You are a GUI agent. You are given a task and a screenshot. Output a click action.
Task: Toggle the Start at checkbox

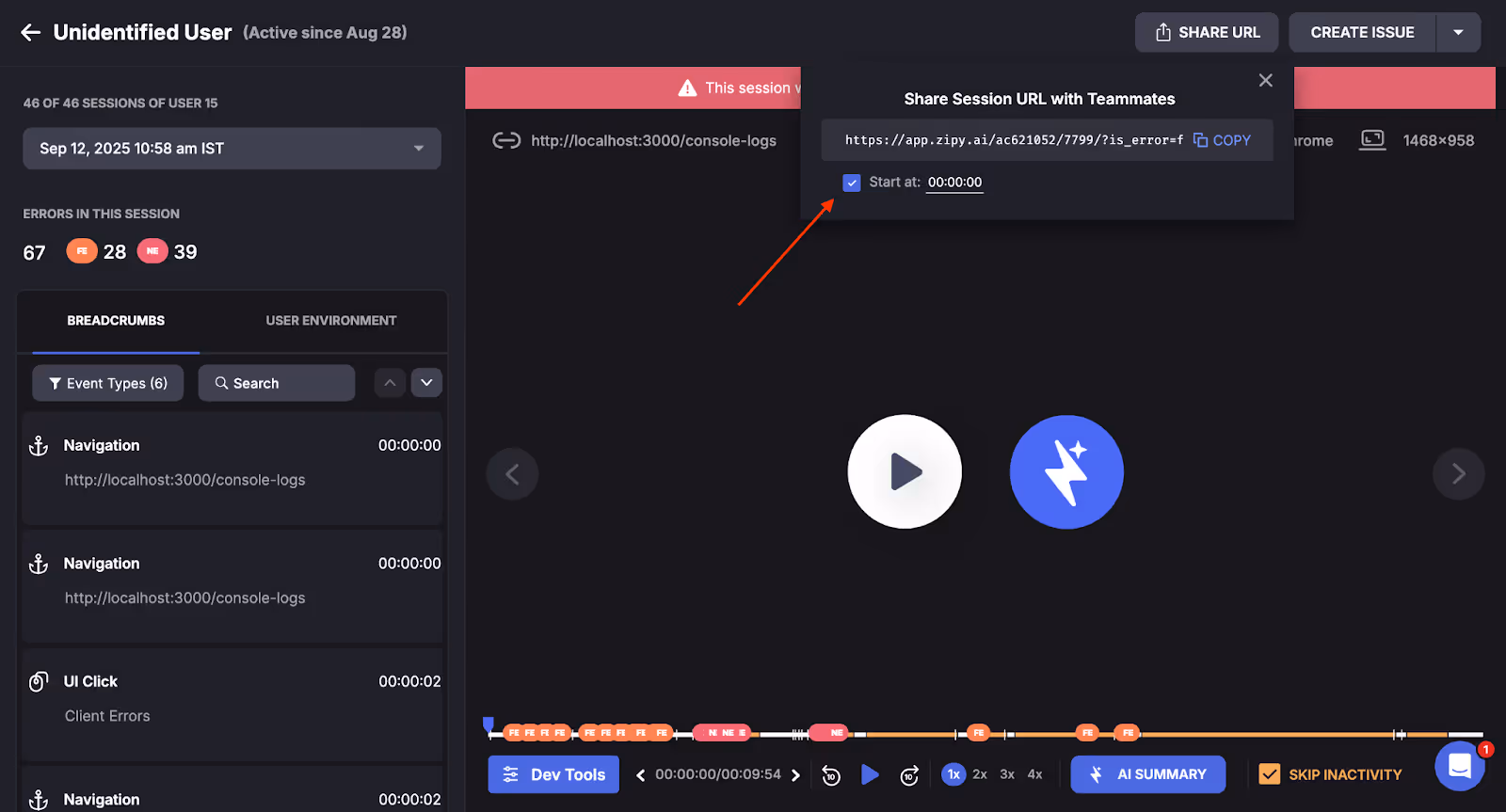tap(852, 183)
